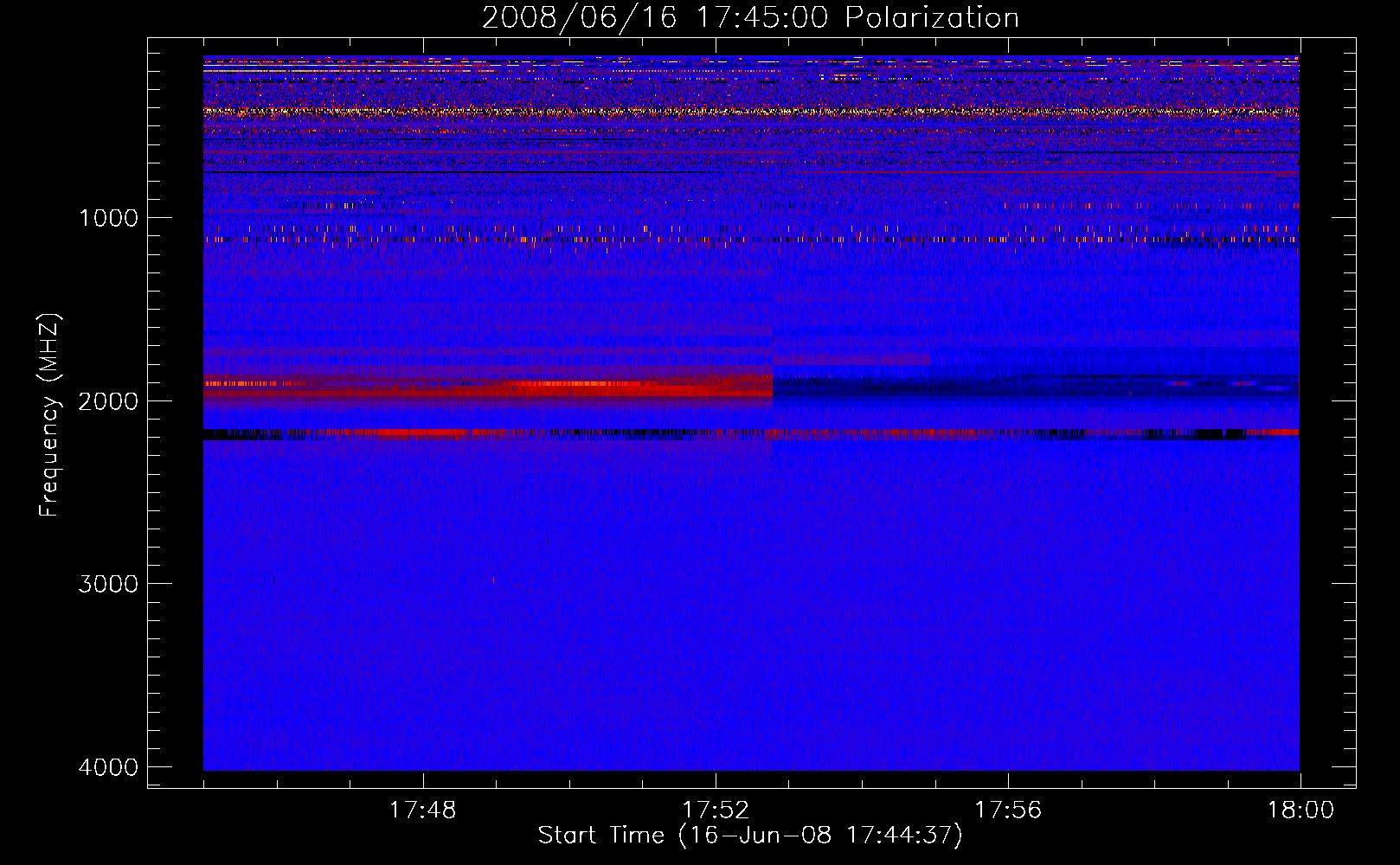Click the plot title '2008/06/16 17:45:00 Polarization'
The image size is (1400, 865).
coord(750,18)
